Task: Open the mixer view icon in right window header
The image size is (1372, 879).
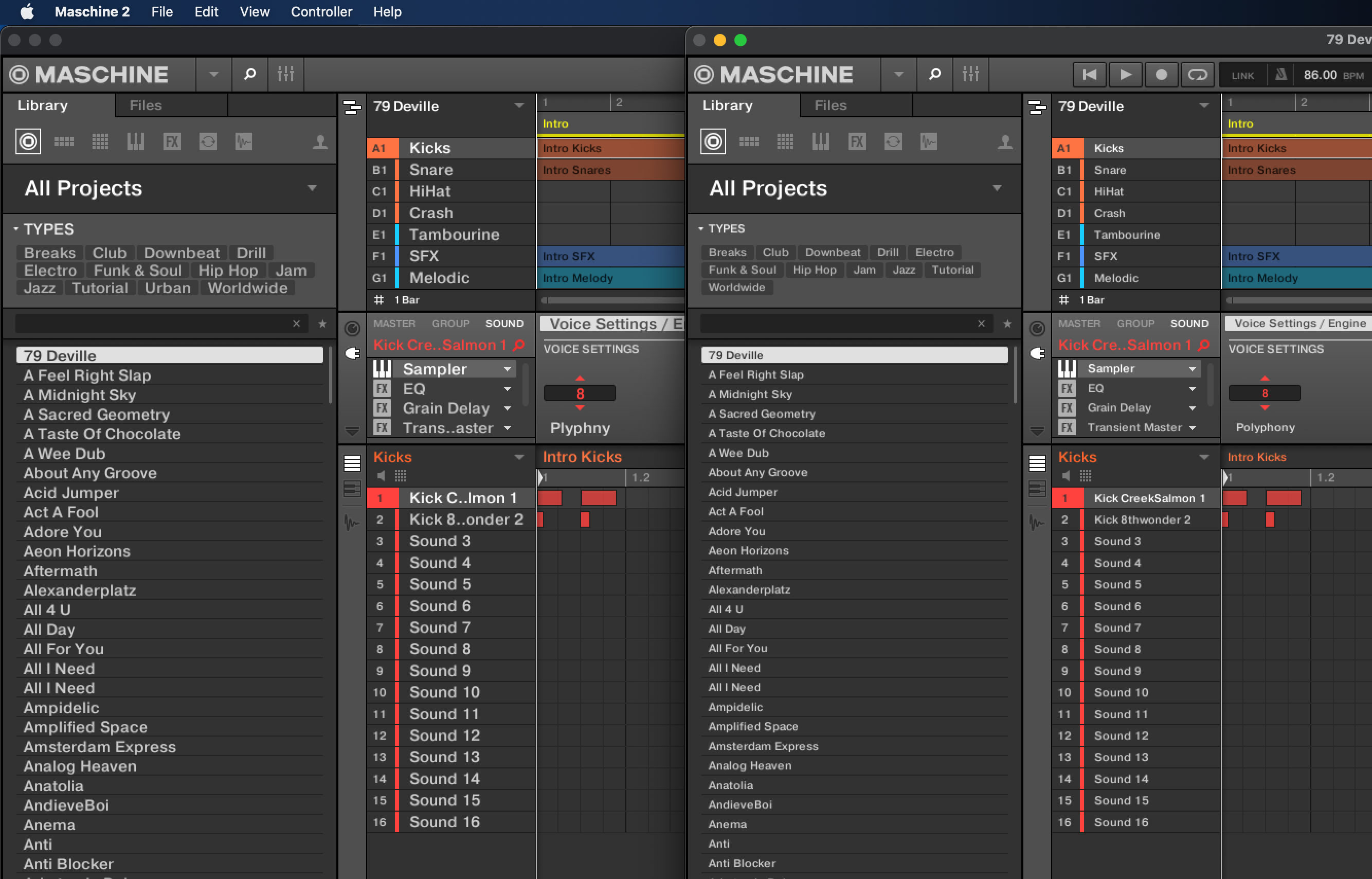Action: (970, 74)
